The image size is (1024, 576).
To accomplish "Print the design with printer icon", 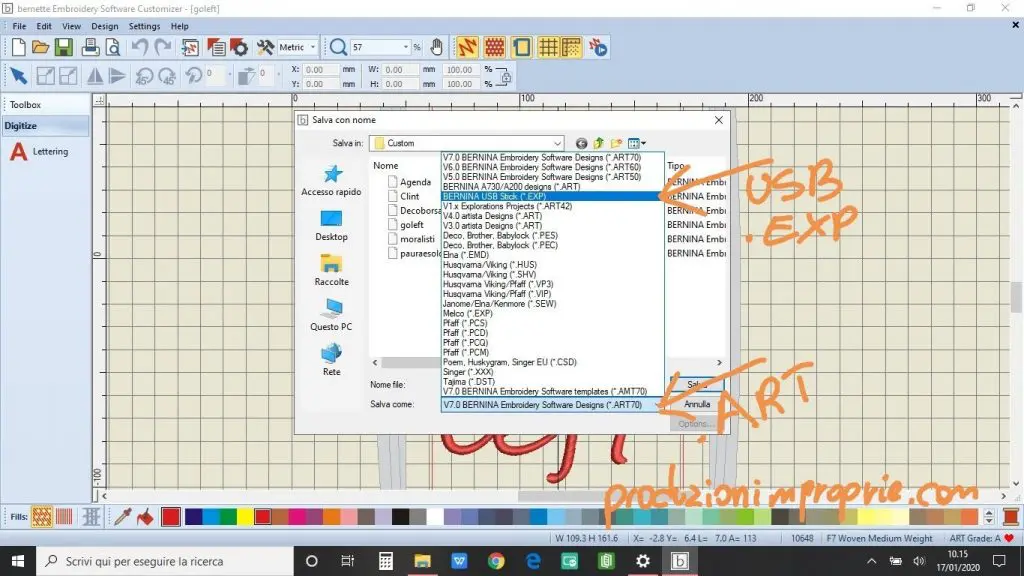I will [x=90, y=47].
